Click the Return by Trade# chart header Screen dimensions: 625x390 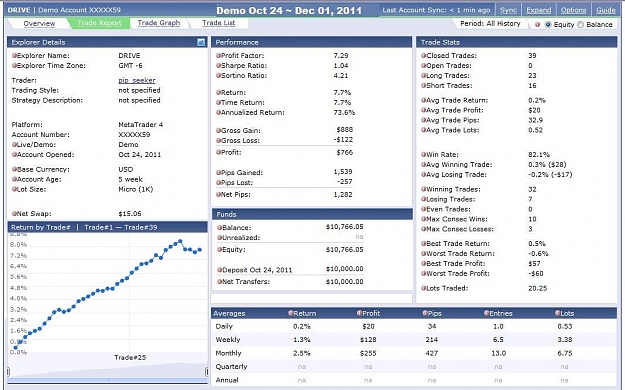tap(108, 227)
